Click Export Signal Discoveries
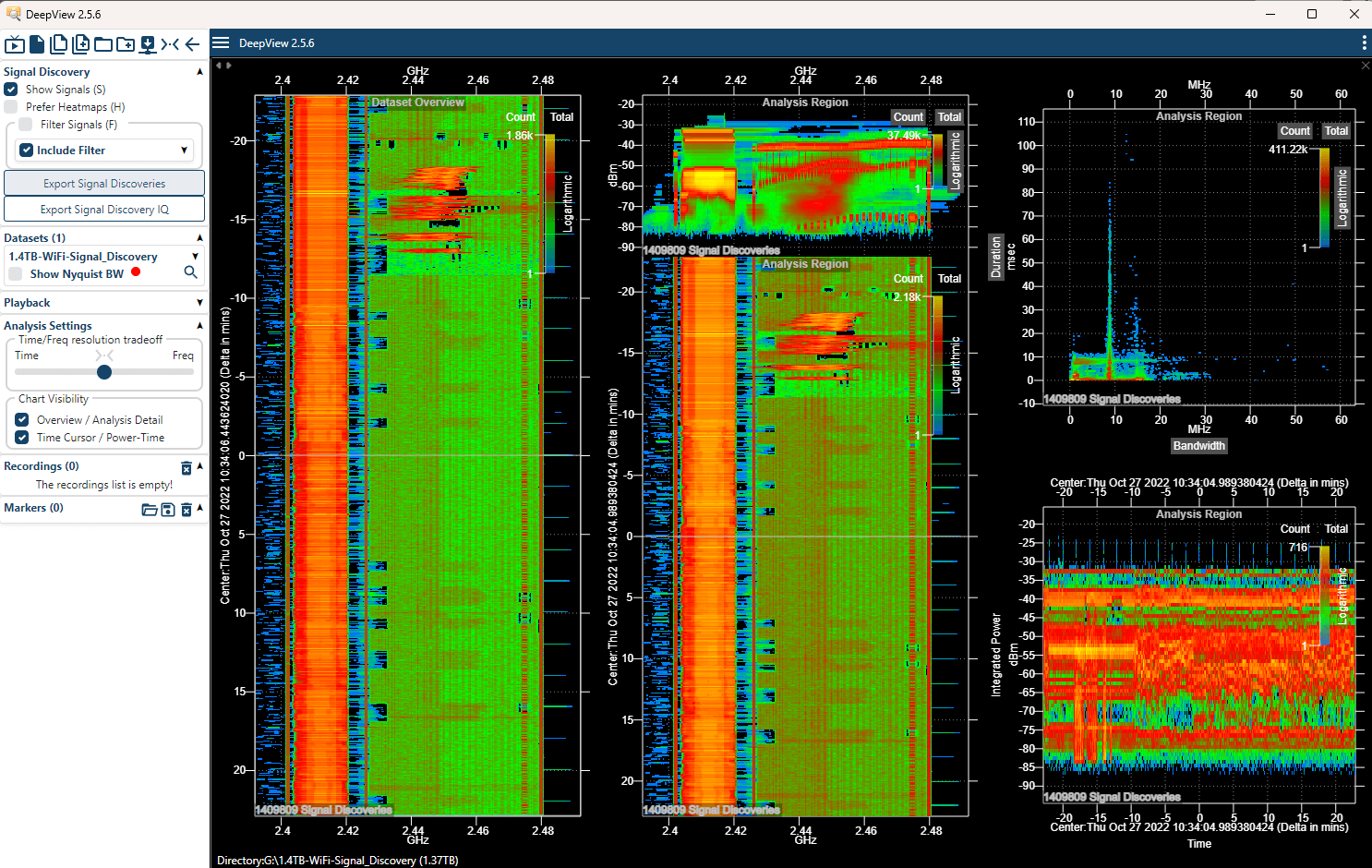 103,183
